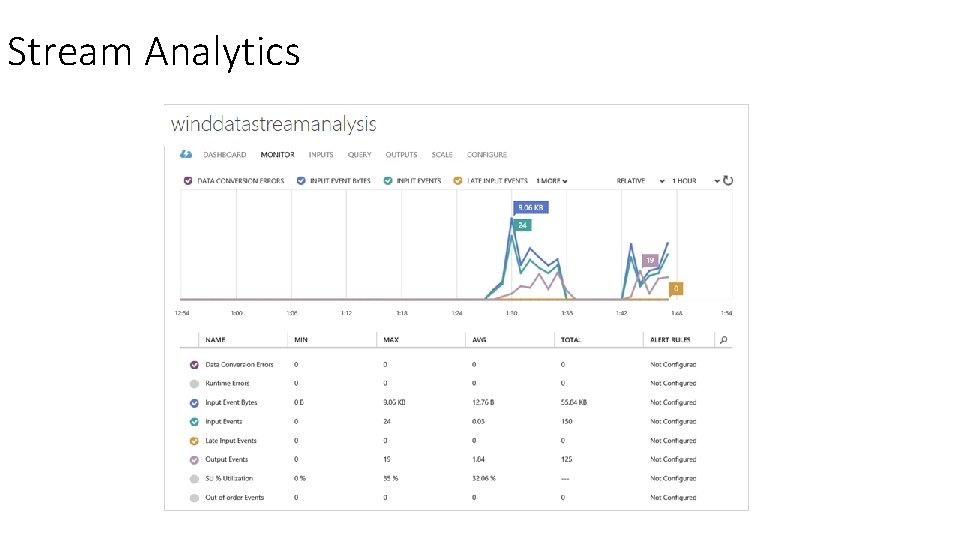Refresh the monitor chart
Screen dimensions: 960x540
tap(728, 180)
